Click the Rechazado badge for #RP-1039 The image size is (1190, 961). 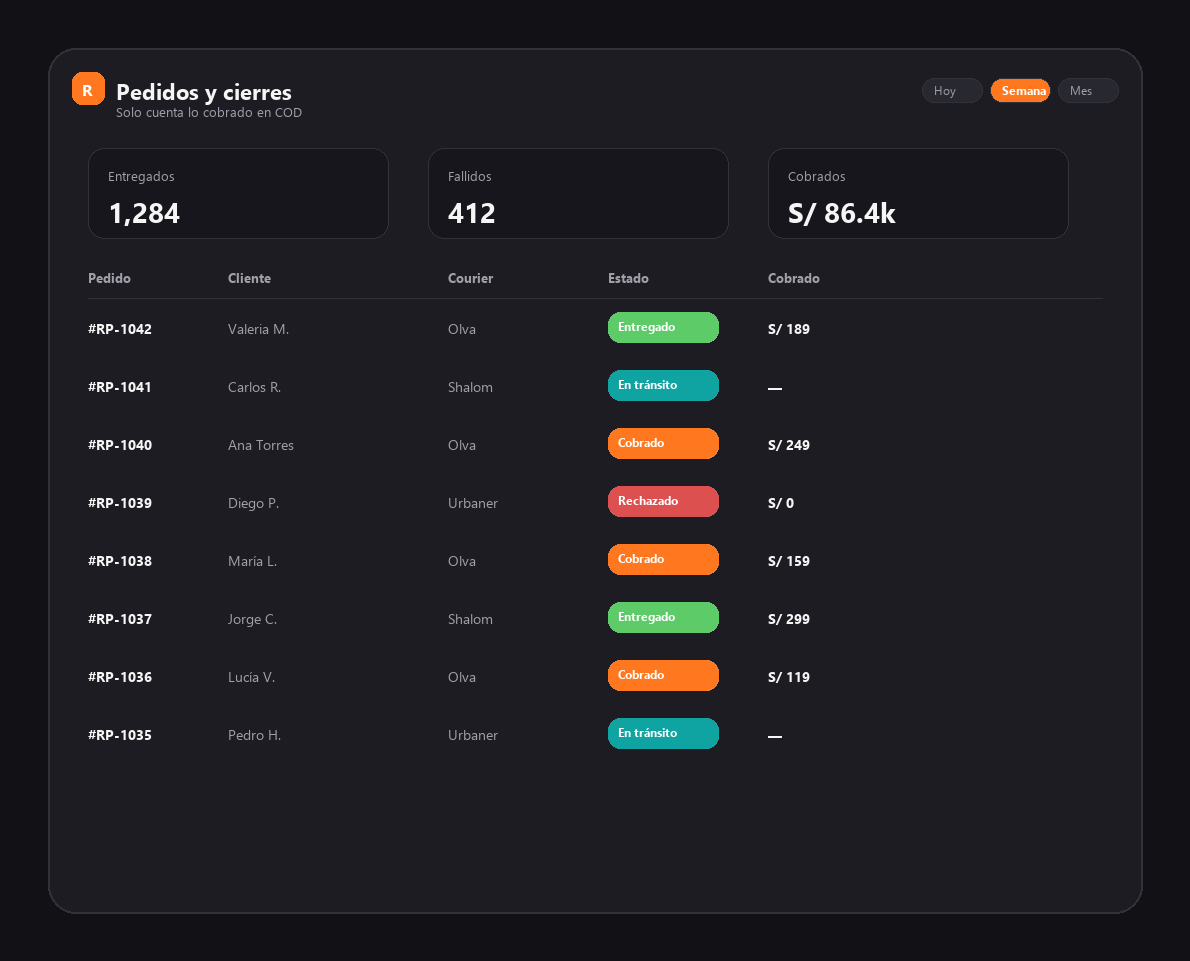coord(663,502)
